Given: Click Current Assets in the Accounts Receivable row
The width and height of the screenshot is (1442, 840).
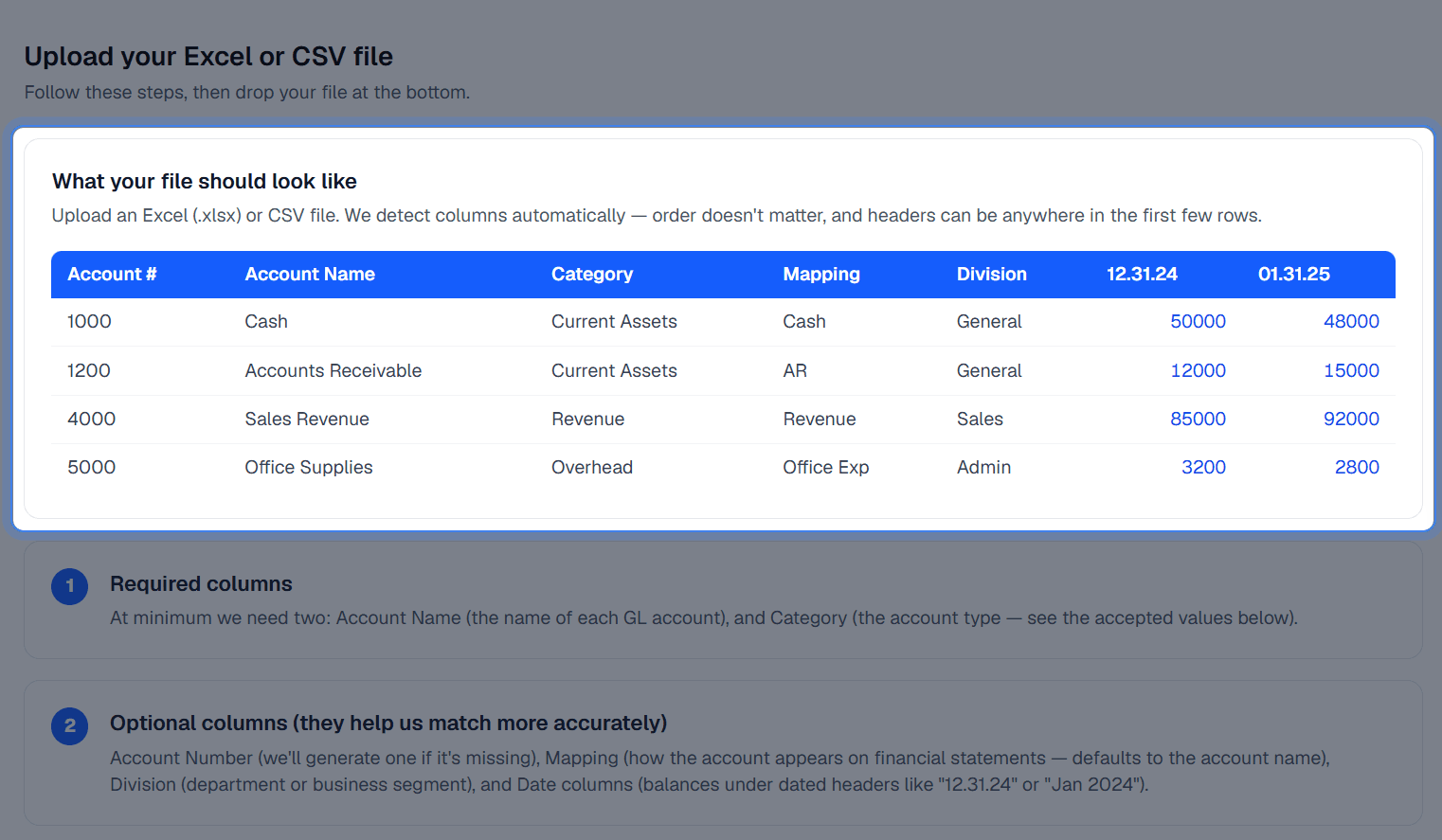Looking at the screenshot, I should pyautogui.click(x=614, y=371).
